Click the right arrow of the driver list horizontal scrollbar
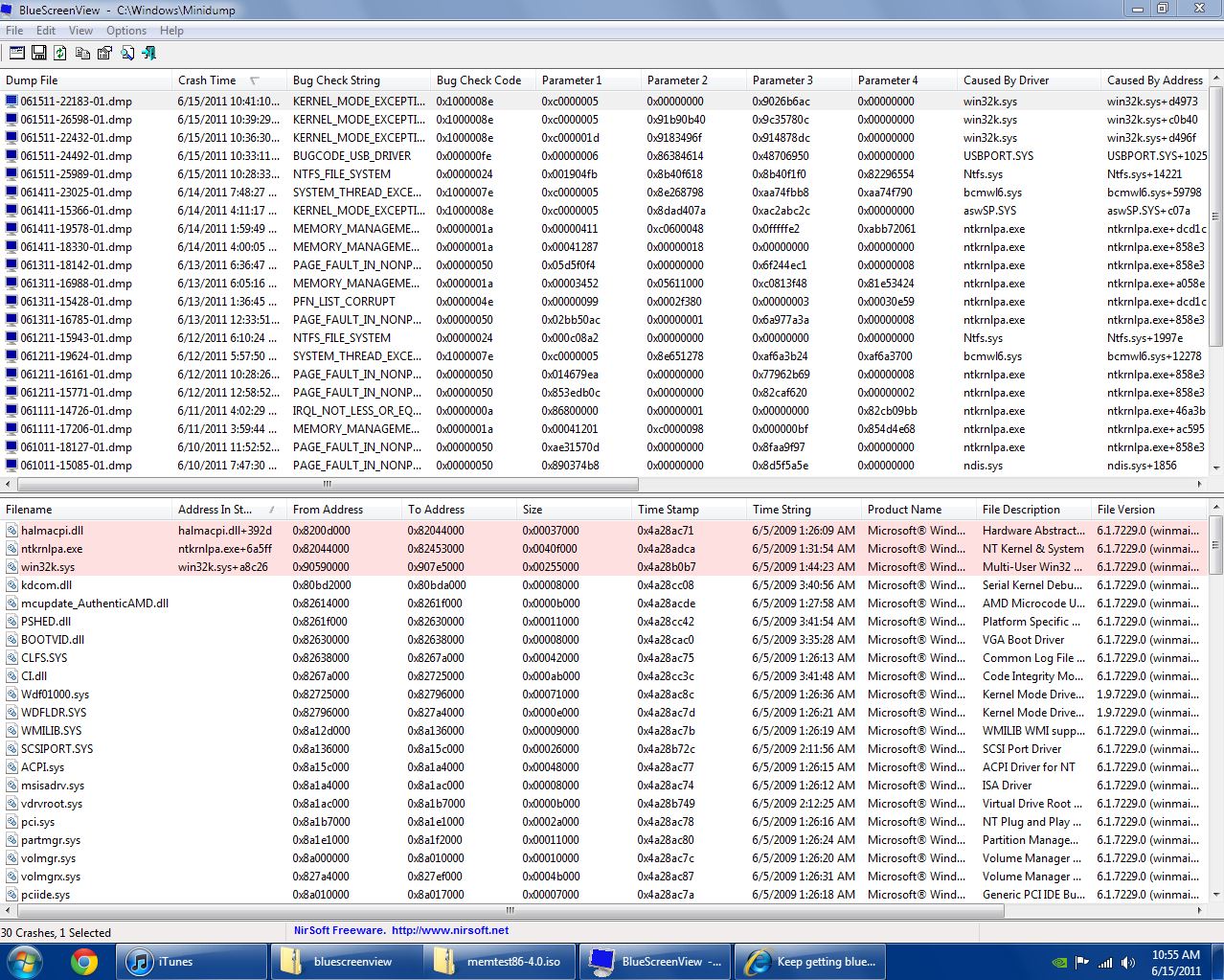 1200,911
